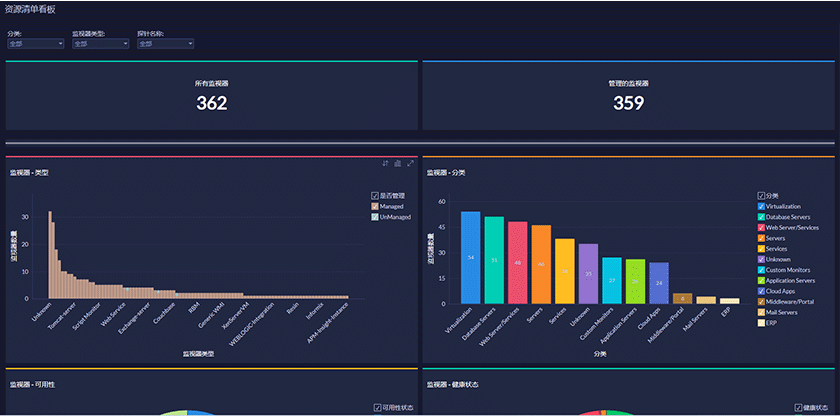Image resolution: width=840 pixels, height=417 pixels.
Task: Toggle Virtualization legend checkbox
Action: [761, 206]
